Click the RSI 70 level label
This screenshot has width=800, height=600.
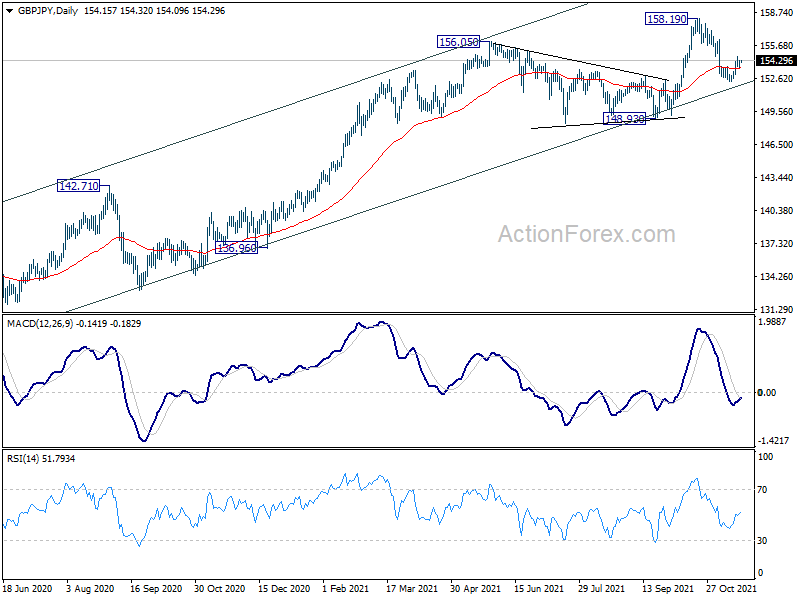tap(762, 490)
